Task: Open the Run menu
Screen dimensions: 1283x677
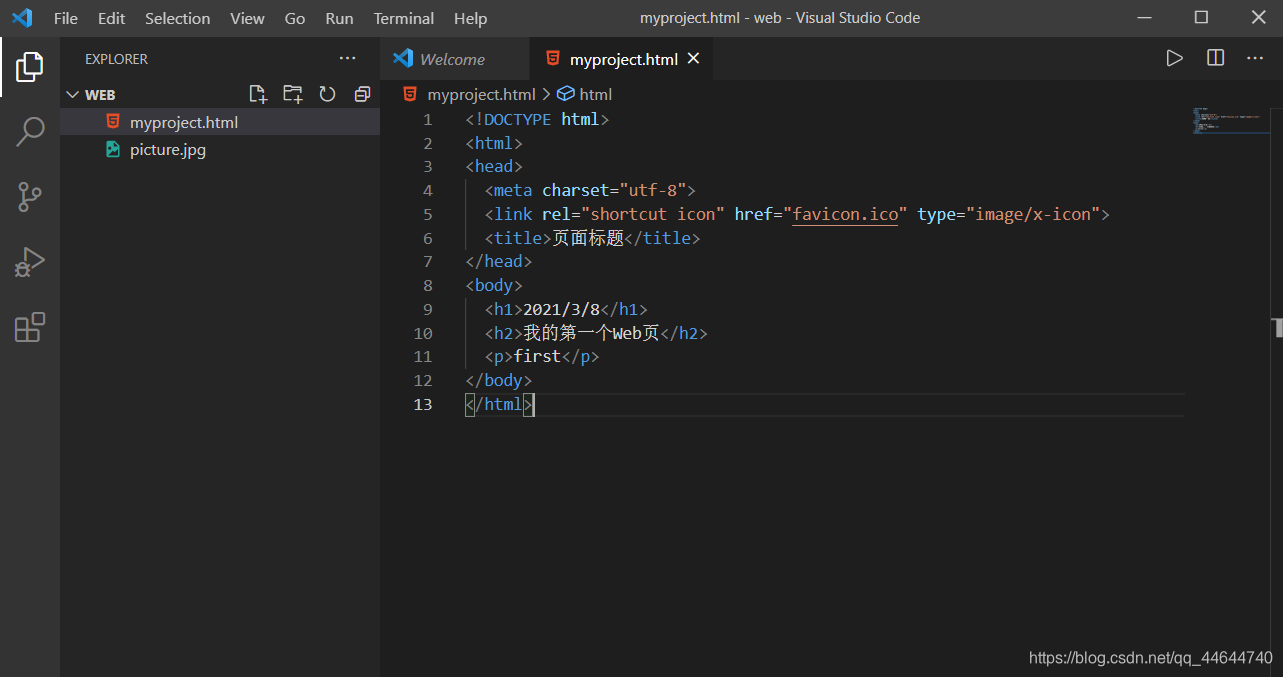Action: [x=339, y=18]
